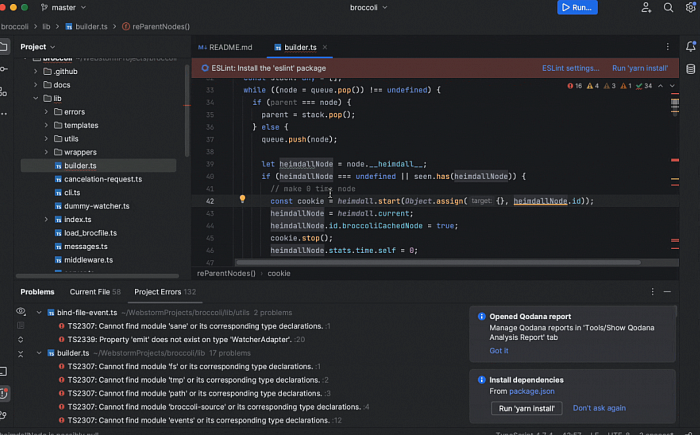This screenshot has height=435, width=700.
Task: Click the project tree vertical scrollbar
Action: [187, 111]
